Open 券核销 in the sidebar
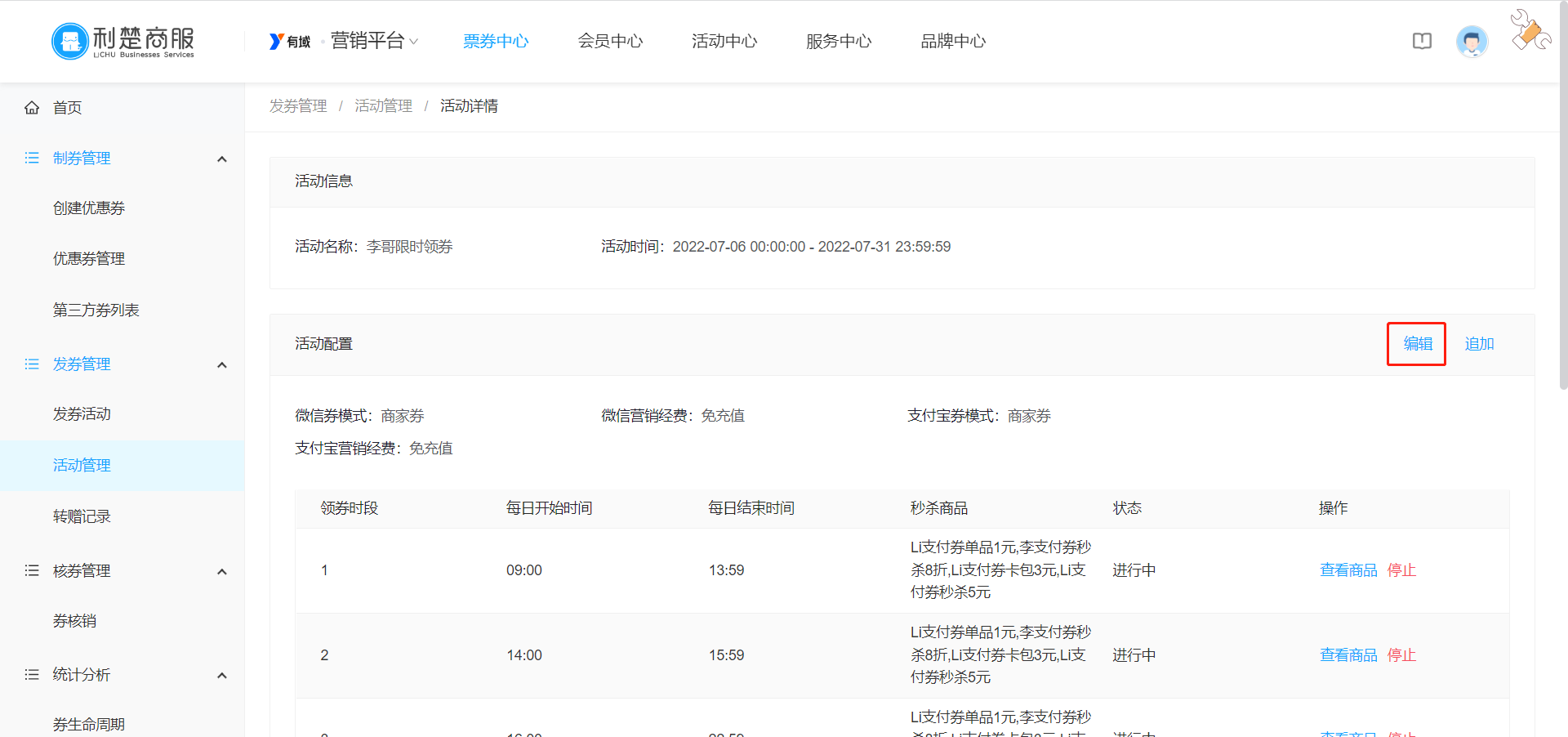 pos(74,621)
